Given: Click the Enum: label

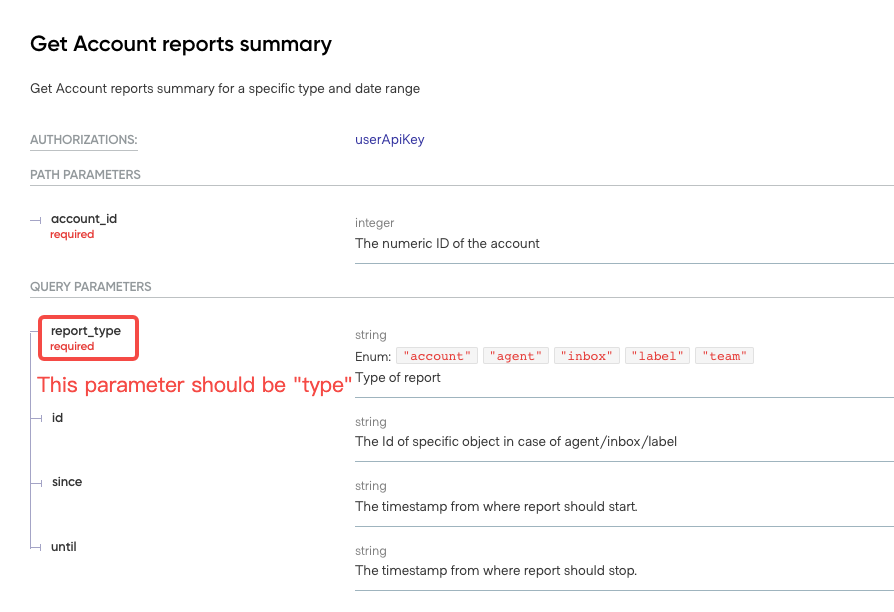Looking at the screenshot, I should coord(373,356).
